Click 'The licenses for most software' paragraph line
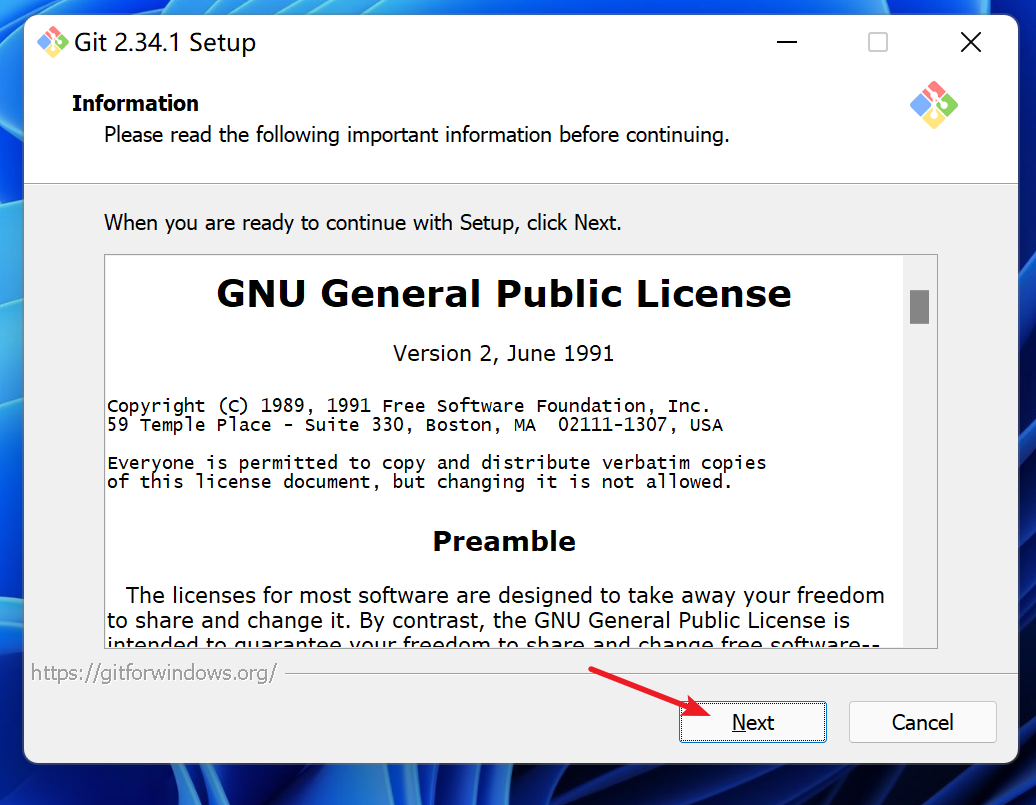This screenshot has height=805, width=1036. 505,595
